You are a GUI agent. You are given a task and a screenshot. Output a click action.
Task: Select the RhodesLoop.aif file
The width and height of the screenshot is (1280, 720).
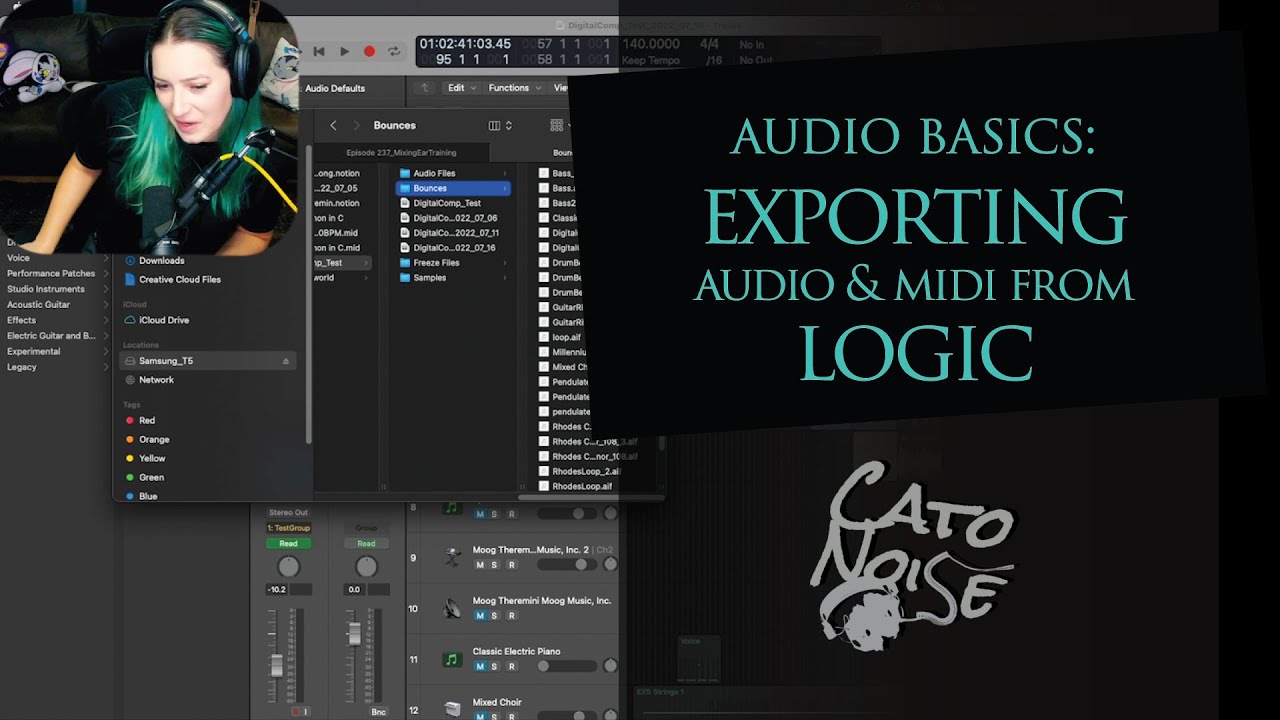(x=576, y=486)
